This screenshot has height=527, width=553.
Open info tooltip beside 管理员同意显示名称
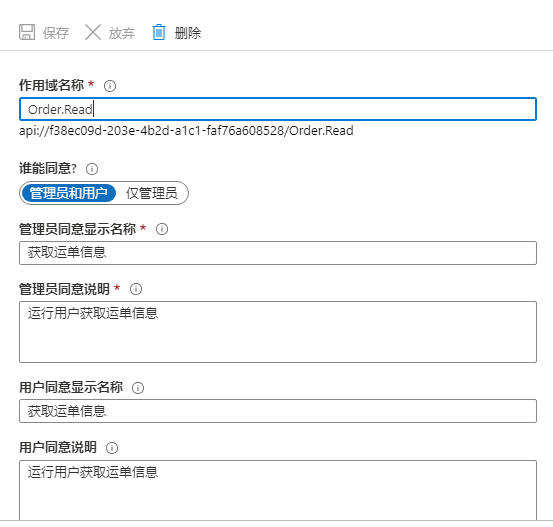[x=162, y=229]
